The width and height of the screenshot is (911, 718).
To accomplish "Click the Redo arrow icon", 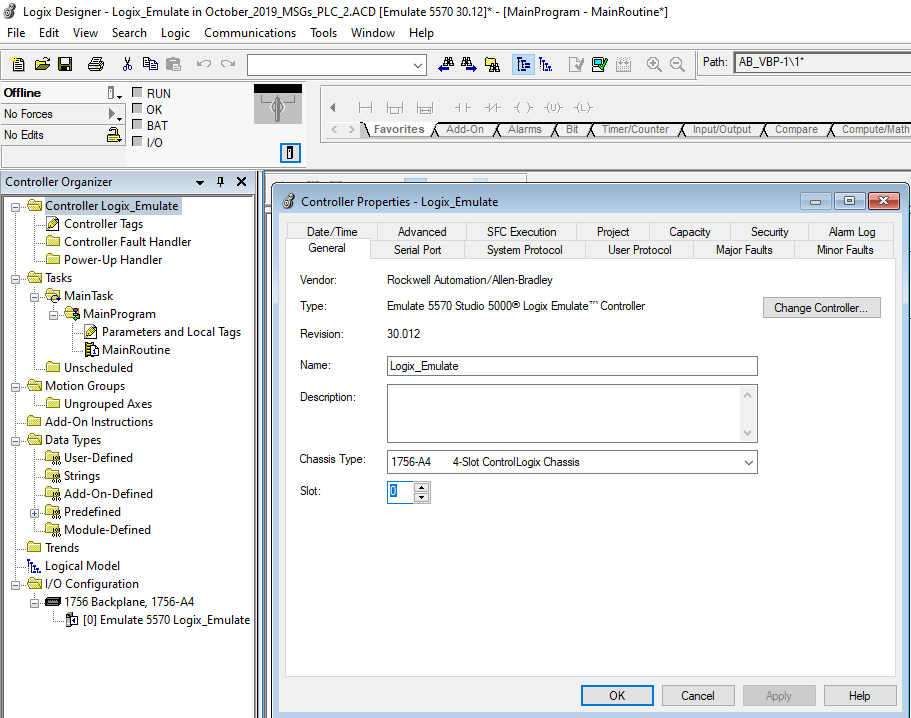I will pos(228,64).
